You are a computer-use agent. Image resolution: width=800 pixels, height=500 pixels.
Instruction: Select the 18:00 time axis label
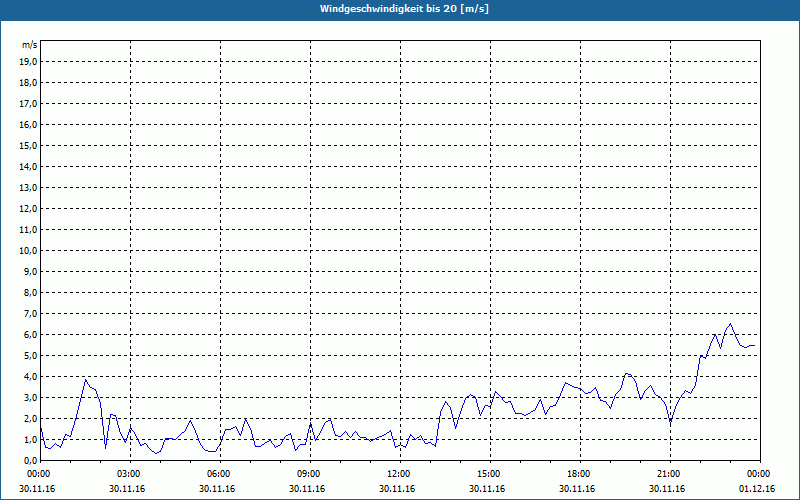[x=578, y=474]
